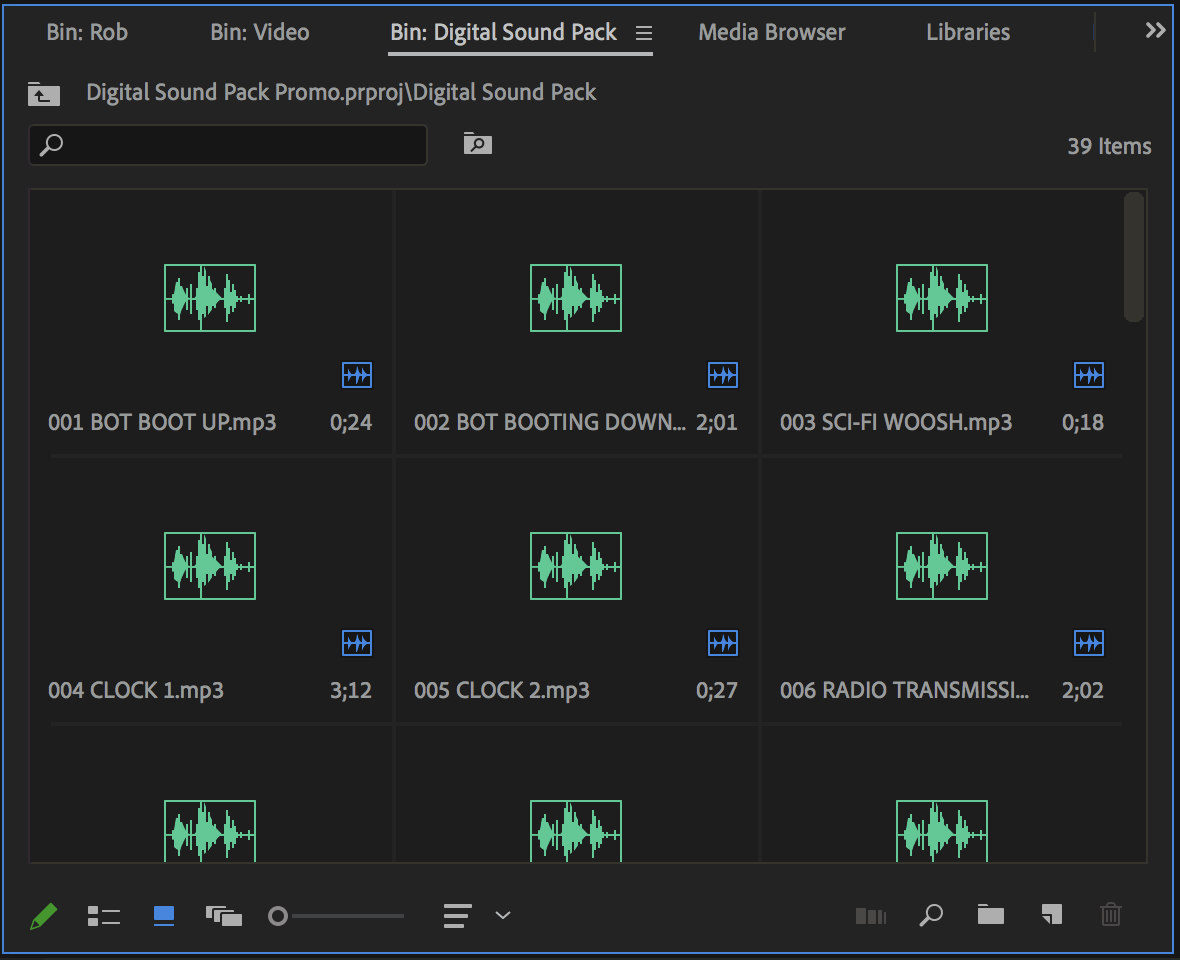Open Find with bottom magnifier icon

point(931,916)
